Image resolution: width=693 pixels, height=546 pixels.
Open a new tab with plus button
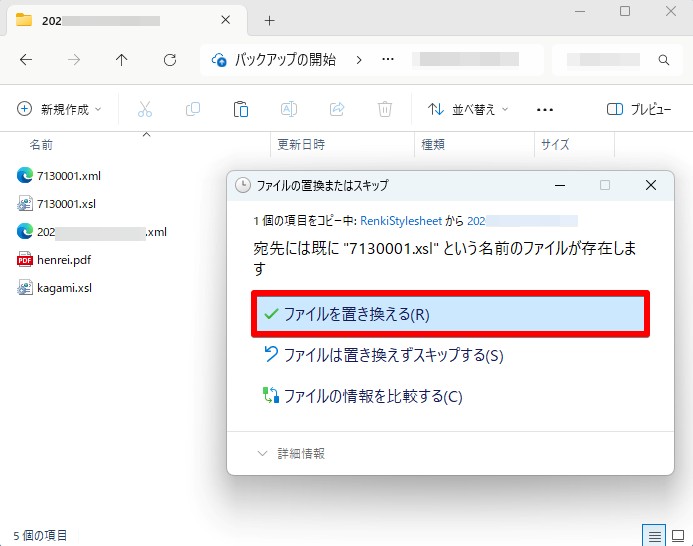tap(270, 20)
